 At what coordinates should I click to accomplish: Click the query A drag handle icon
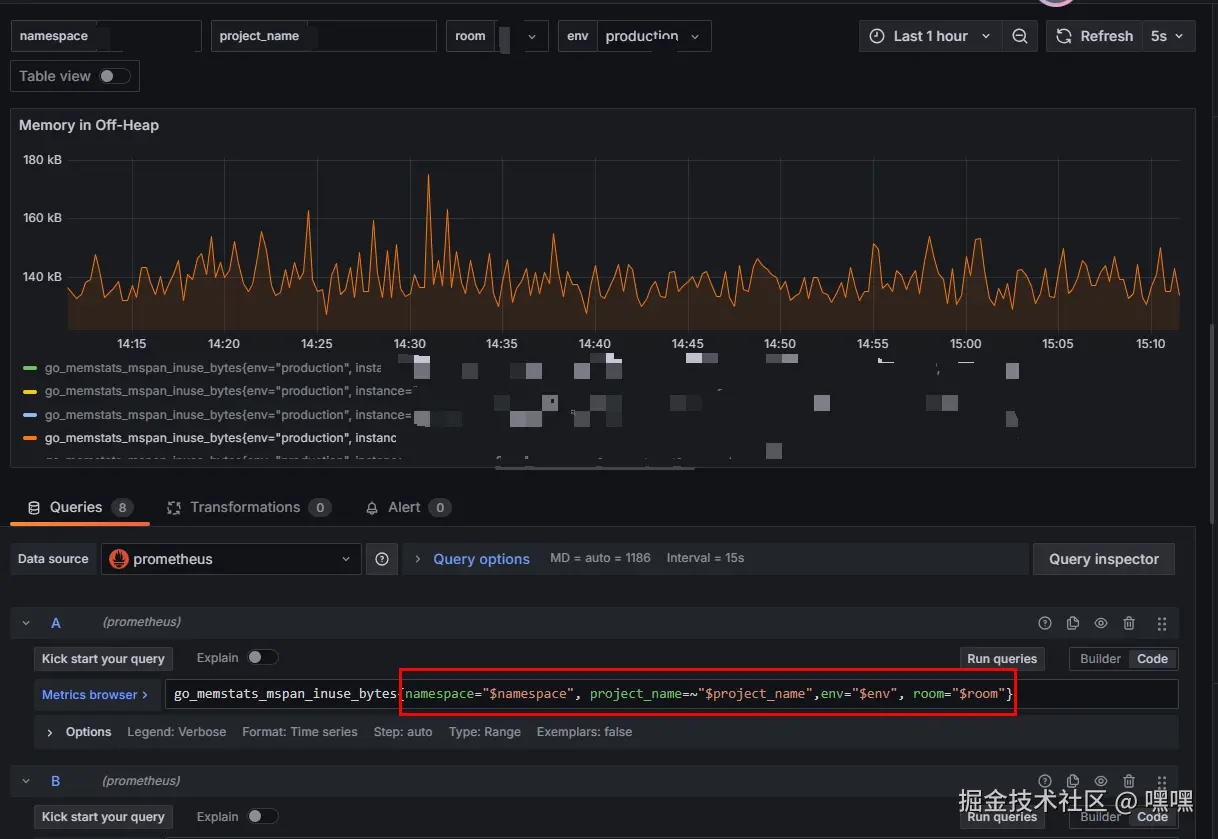pyautogui.click(x=1161, y=623)
